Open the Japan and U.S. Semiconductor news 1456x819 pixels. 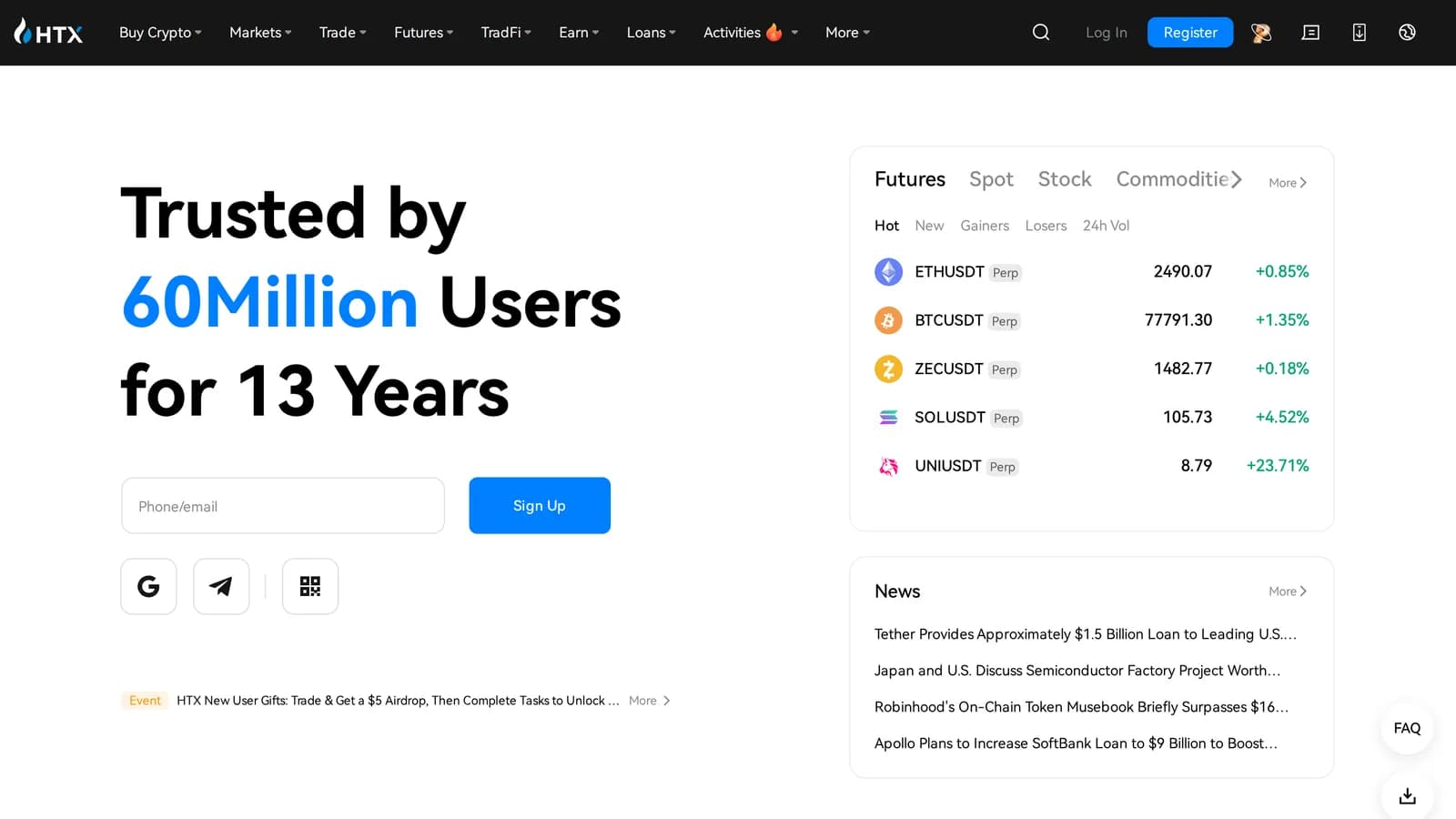point(1077,671)
